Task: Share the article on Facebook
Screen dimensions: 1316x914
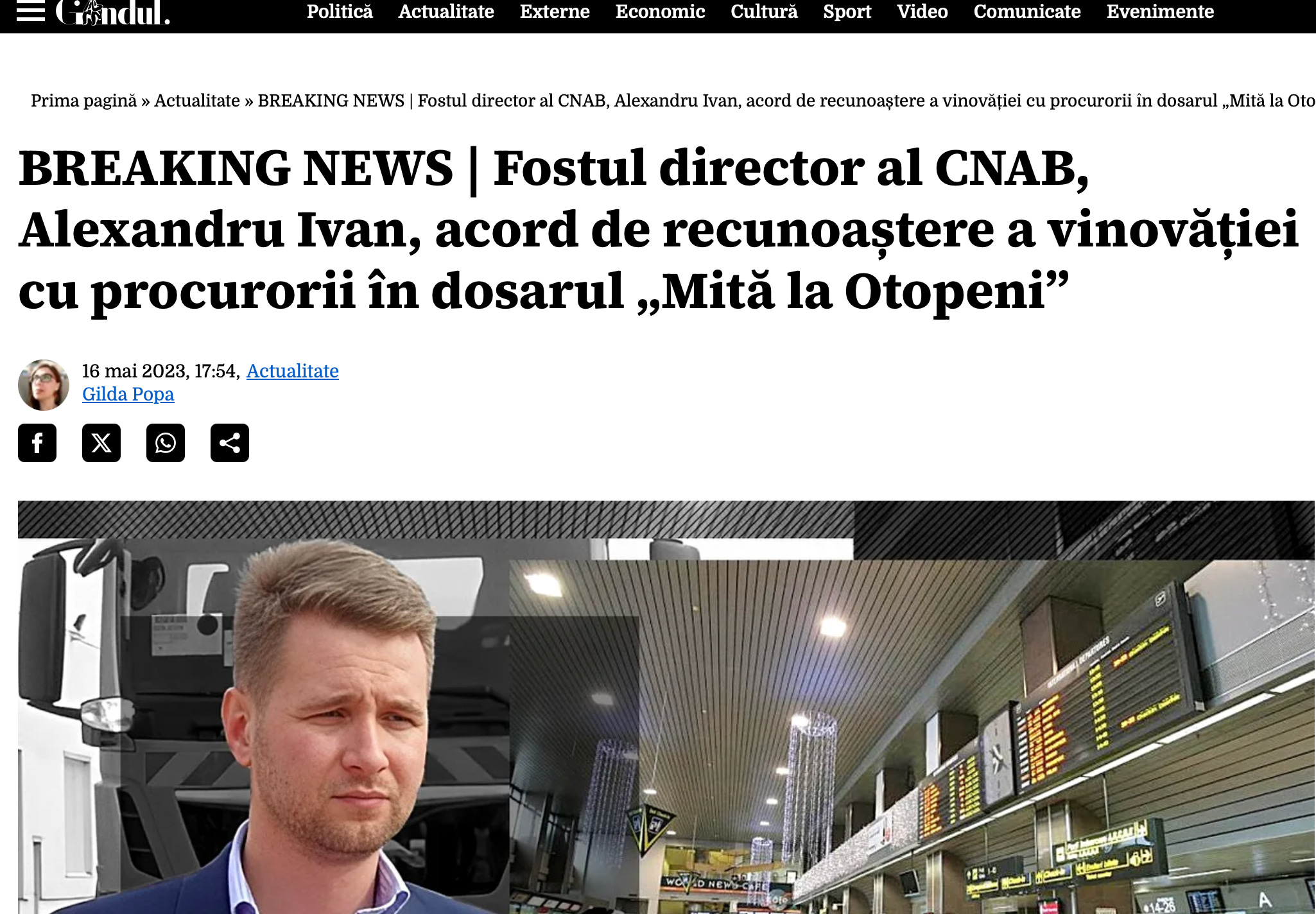Action: pyautogui.click(x=37, y=443)
